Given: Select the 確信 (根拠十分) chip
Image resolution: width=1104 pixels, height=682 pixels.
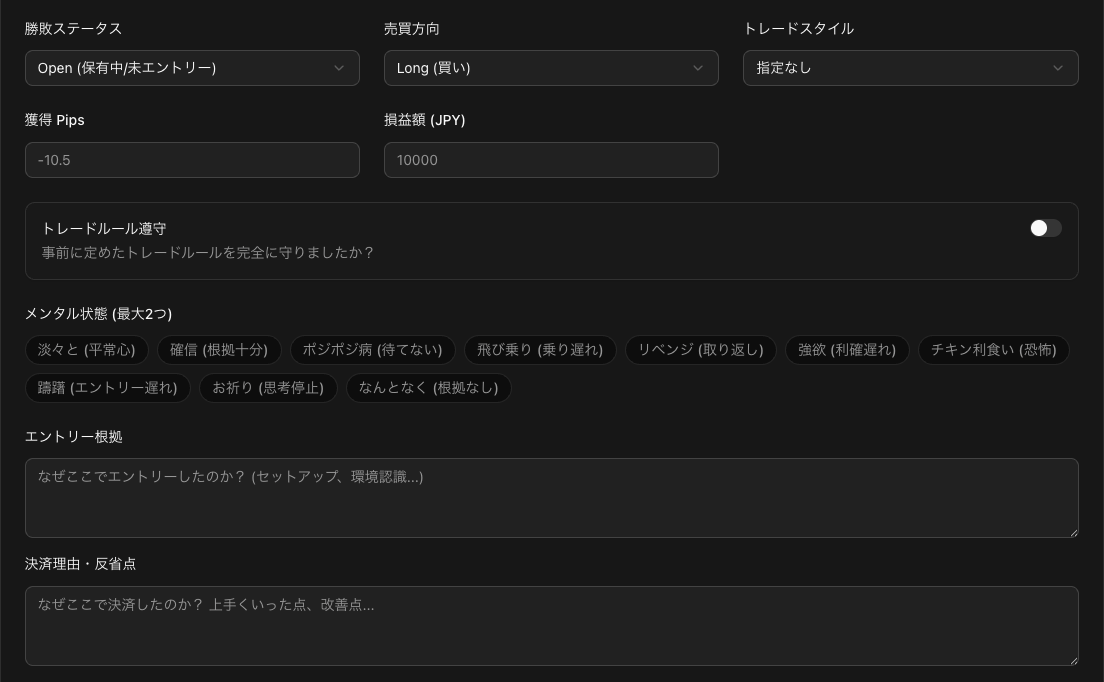Looking at the screenshot, I should [x=219, y=350].
